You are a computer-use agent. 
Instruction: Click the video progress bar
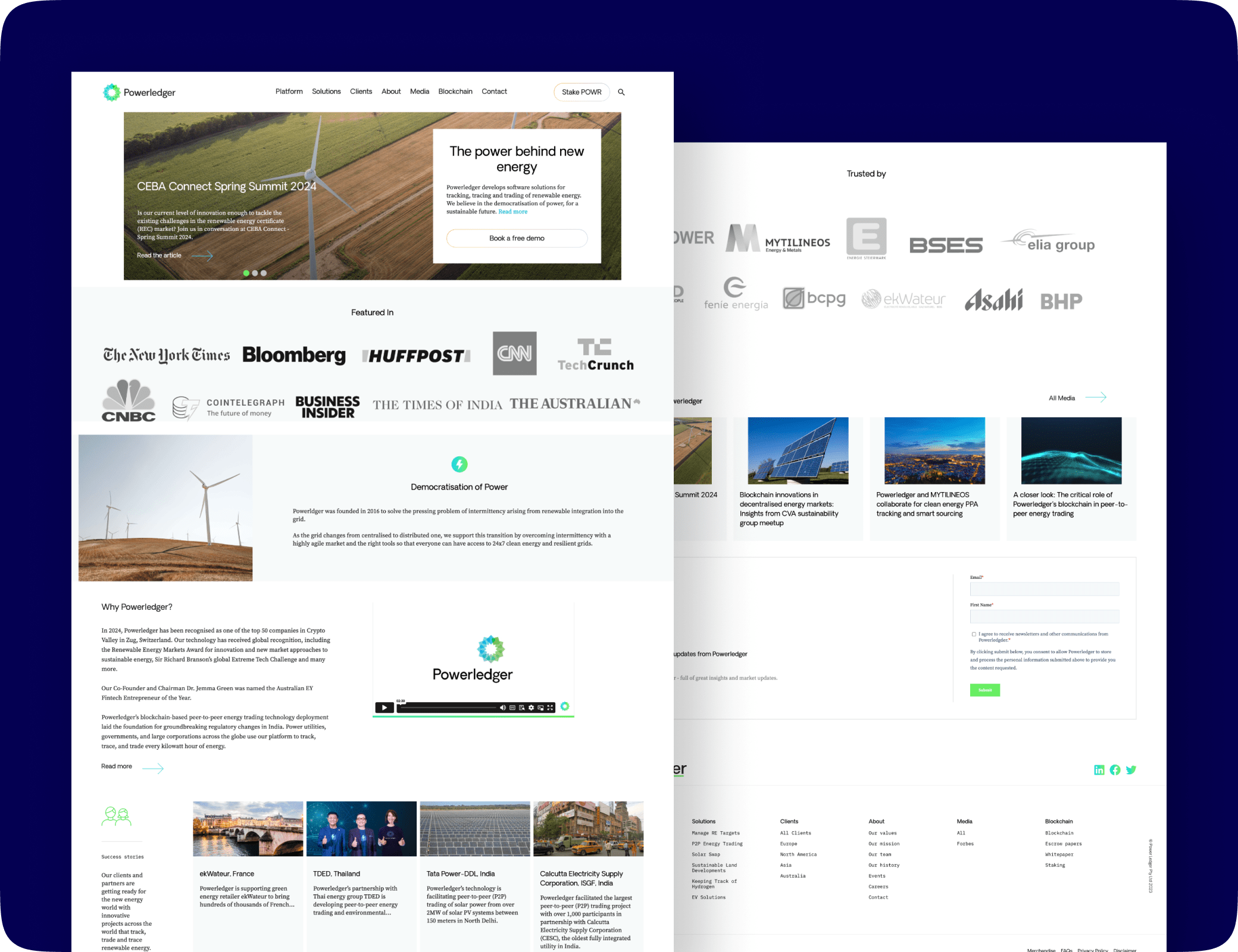pyautogui.click(x=448, y=707)
